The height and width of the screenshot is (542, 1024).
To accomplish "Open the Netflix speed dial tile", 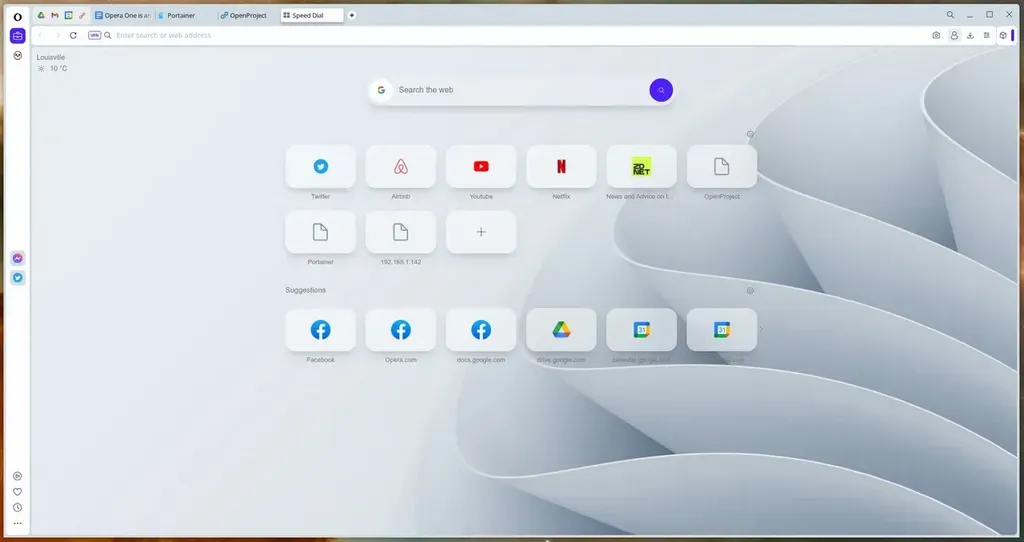I will [x=562, y=167].
